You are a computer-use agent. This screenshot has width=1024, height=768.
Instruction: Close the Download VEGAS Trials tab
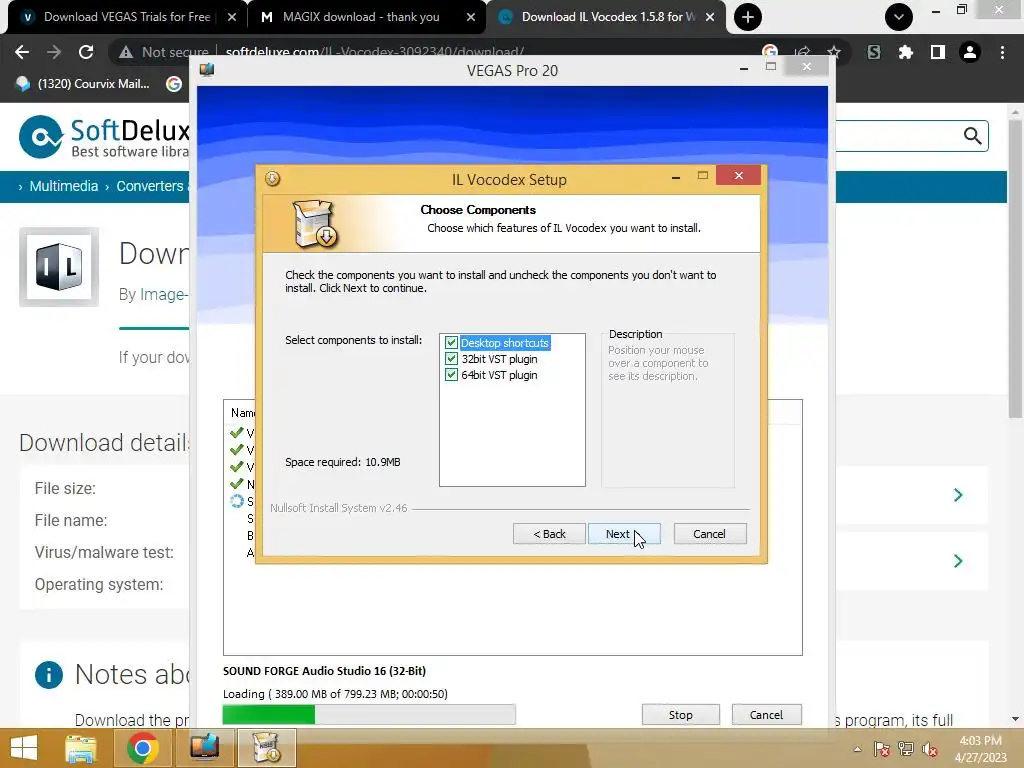(x=232, y=17)
